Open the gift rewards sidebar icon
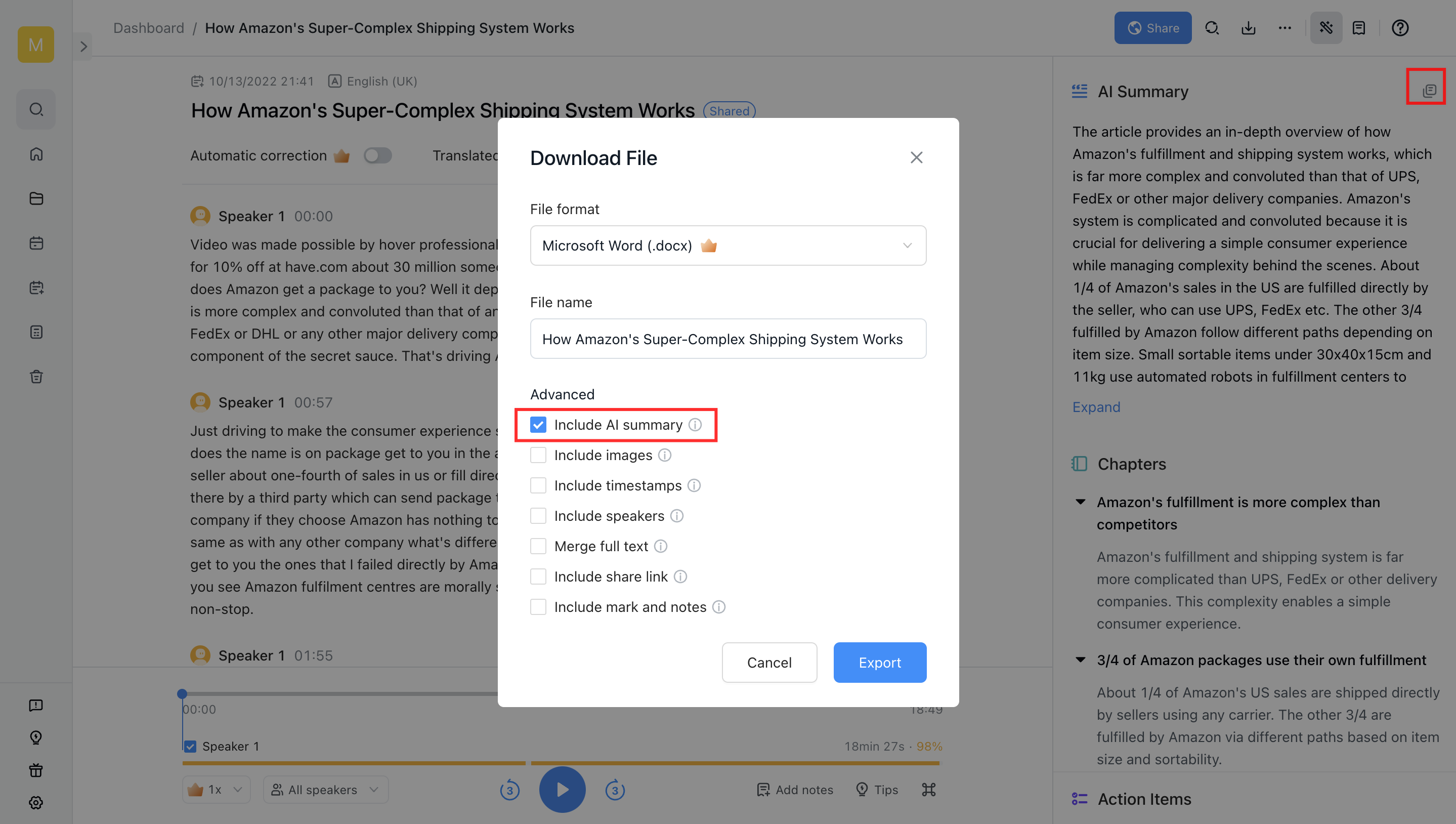This screenshot has width=1456, height=824. click(35, 770)
